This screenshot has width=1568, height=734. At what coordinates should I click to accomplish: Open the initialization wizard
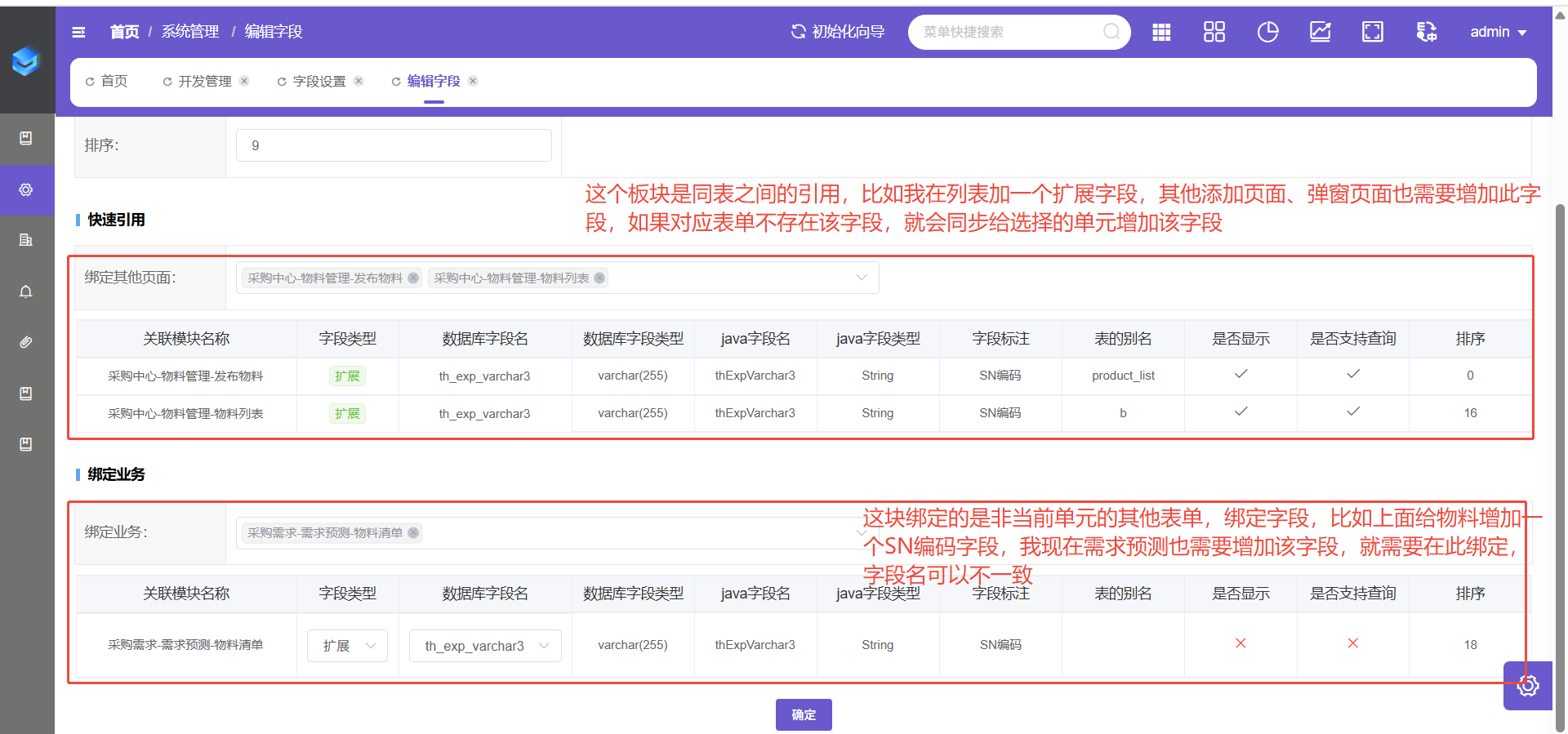pyautogui.click(x=838, y=32)
